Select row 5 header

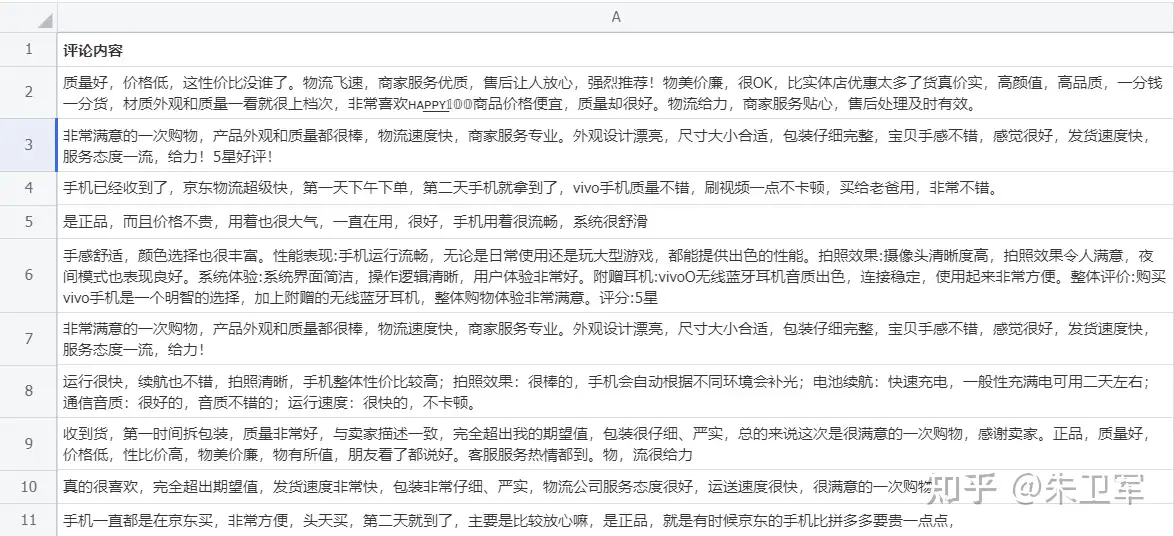tap(28, 222)
